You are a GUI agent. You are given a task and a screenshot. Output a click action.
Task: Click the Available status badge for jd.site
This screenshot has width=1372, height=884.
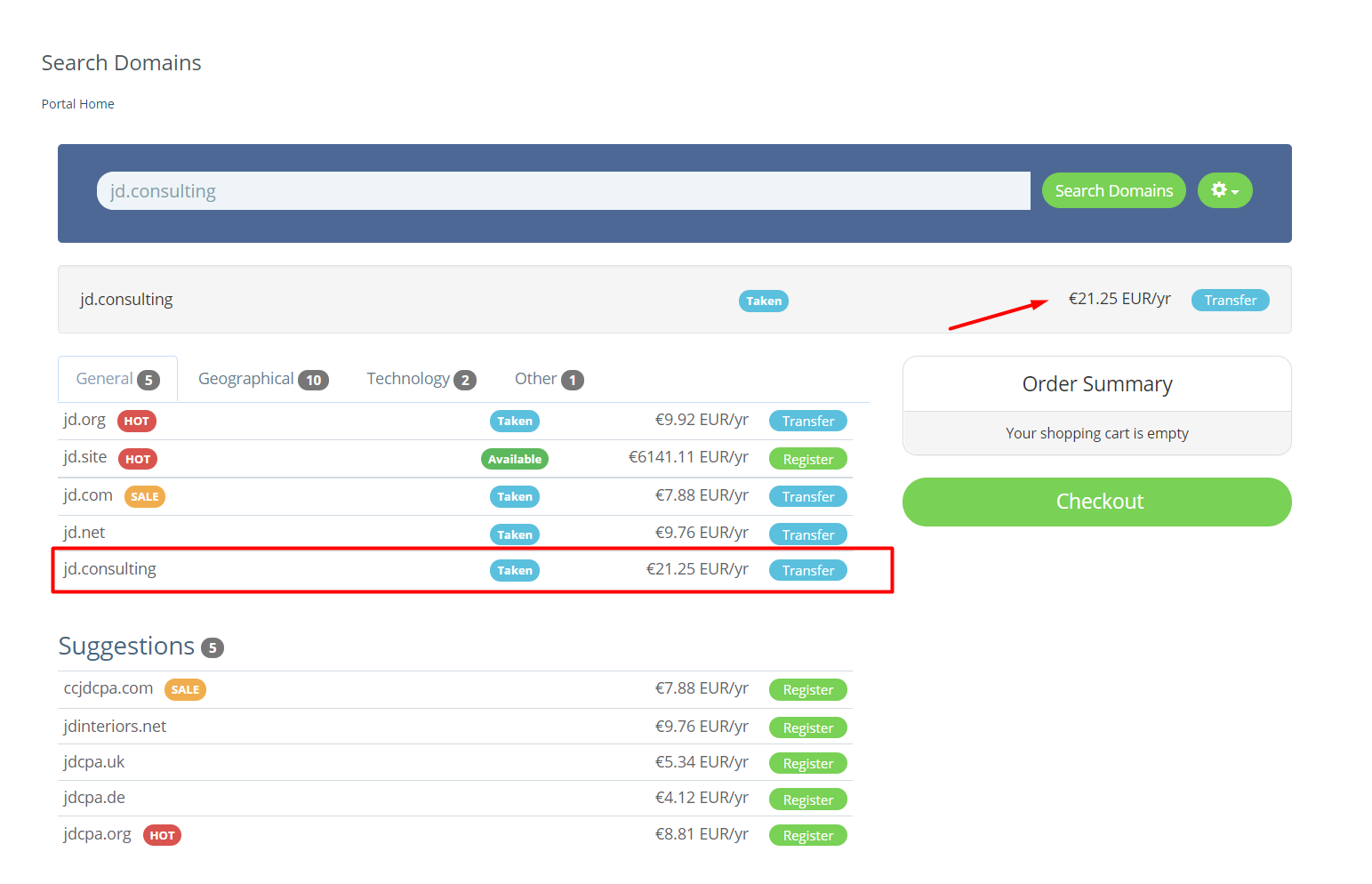pyautogui.click(x=515, y=459)
